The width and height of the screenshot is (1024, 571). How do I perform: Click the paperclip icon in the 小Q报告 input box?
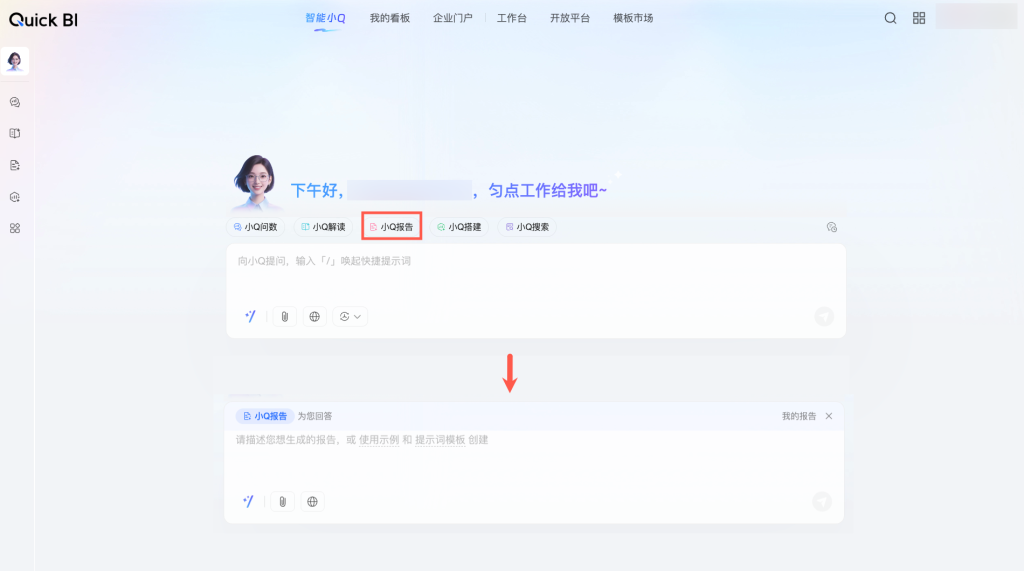click(283, 501)
